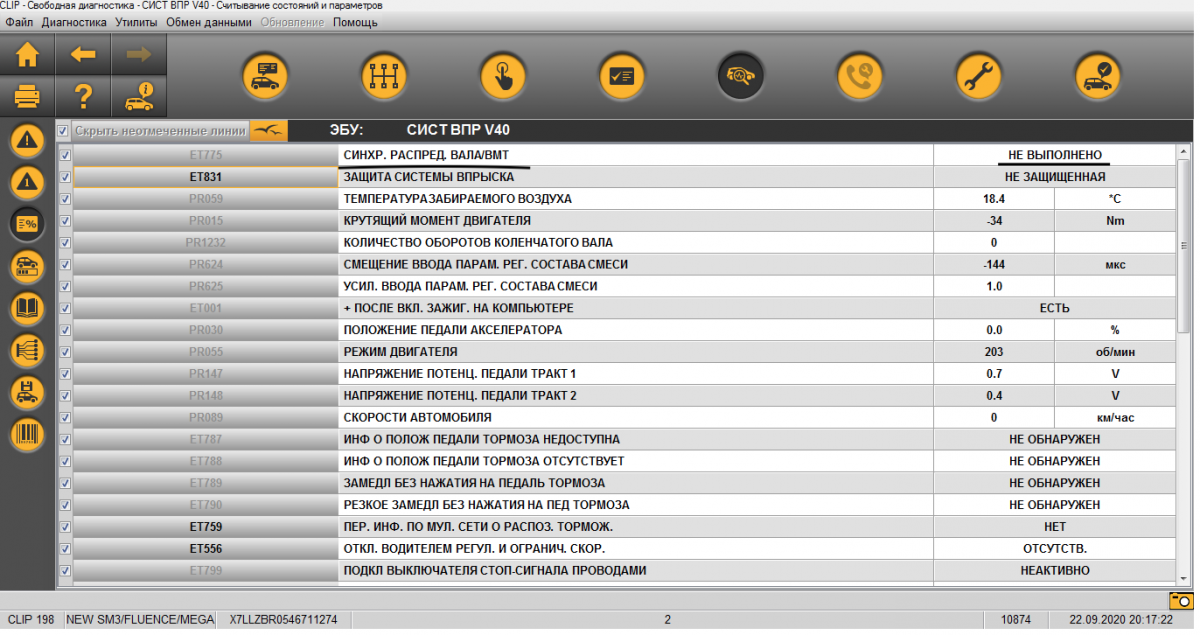1200x635 pixels.
Task: Click the barcode sidebar icon
Action: [x=27, y=434]
